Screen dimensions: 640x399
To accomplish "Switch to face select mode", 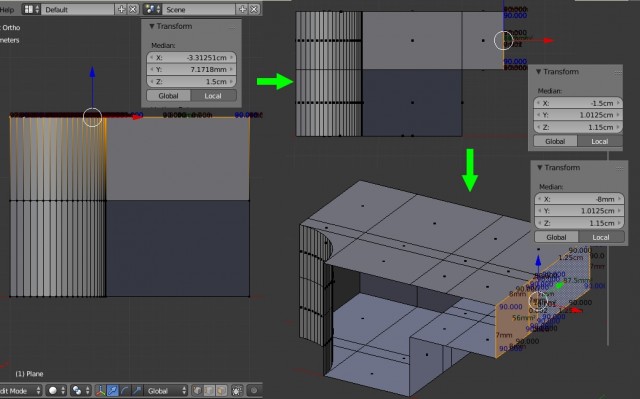I will (221, 390).
